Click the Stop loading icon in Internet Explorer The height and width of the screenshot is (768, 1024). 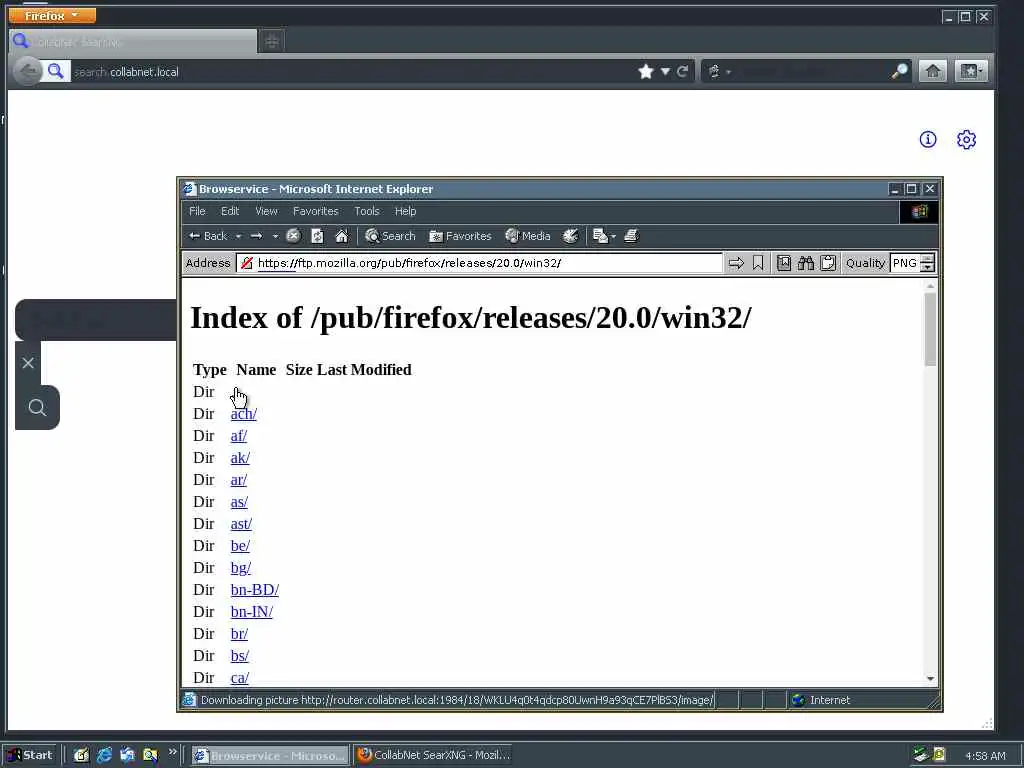pos(293,236)
